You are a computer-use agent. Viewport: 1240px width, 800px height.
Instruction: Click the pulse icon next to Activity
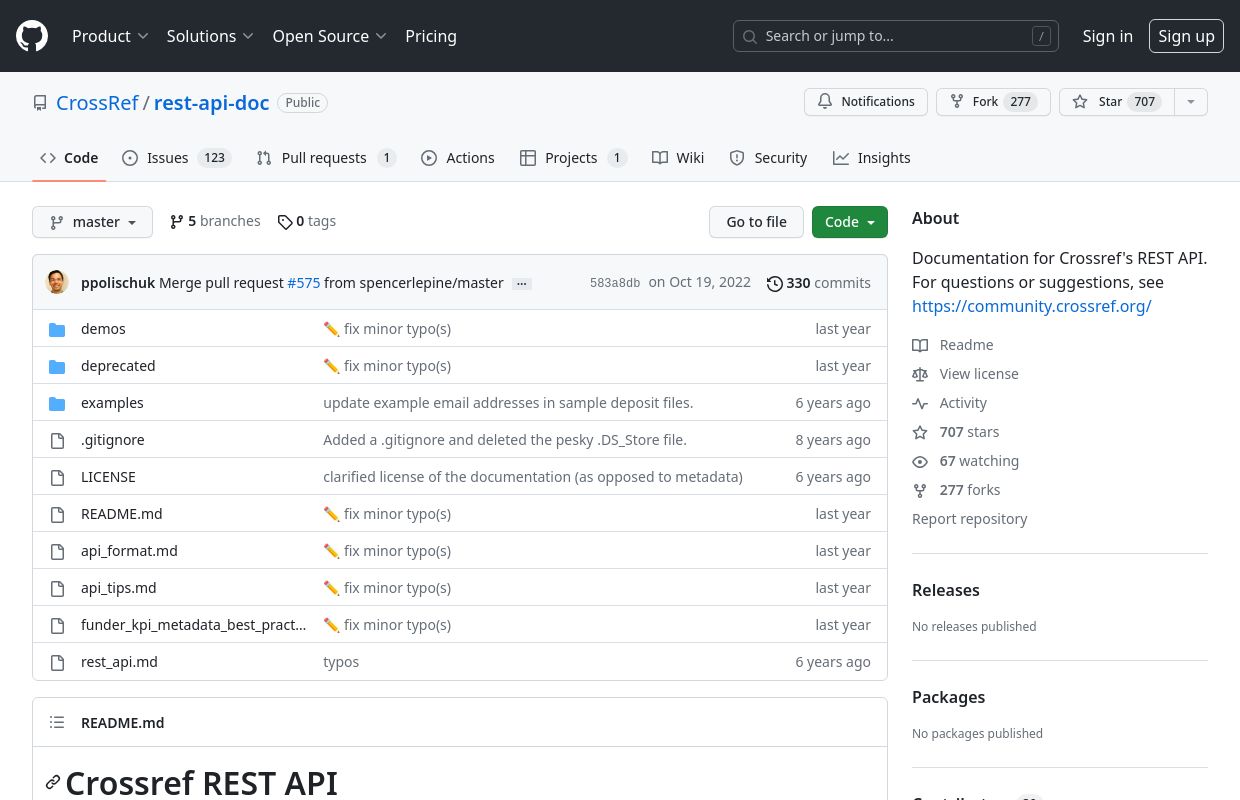(x=920, y=403)
